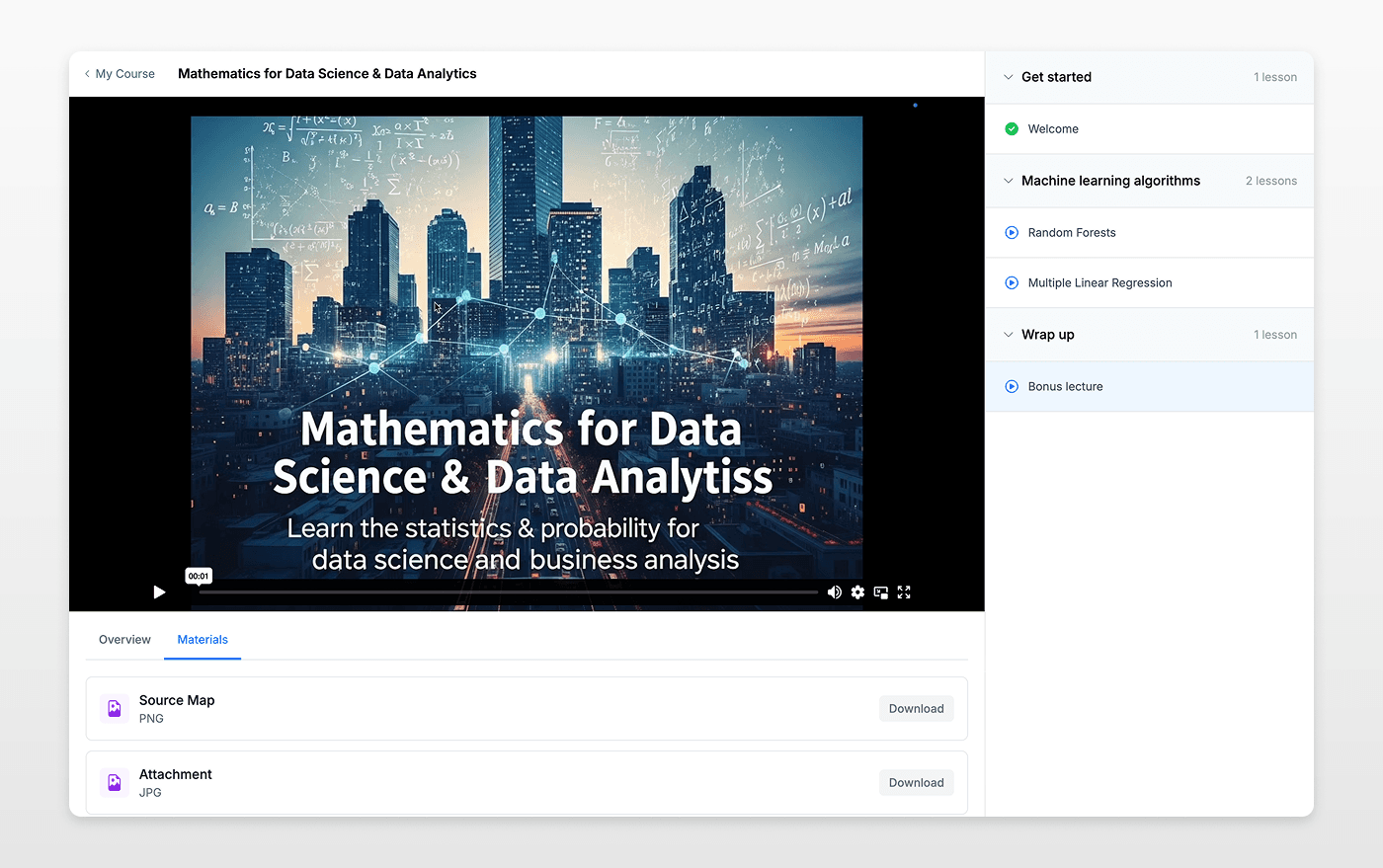Collapse the Wrap up section

coord(1008,335)
